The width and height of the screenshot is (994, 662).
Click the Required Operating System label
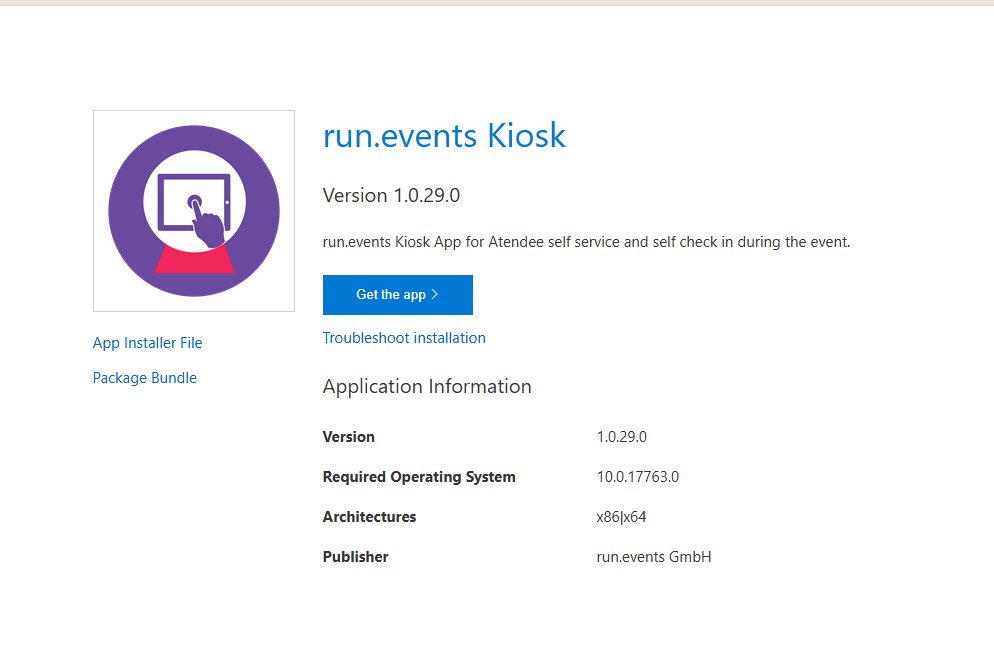[x=419, y=477]
